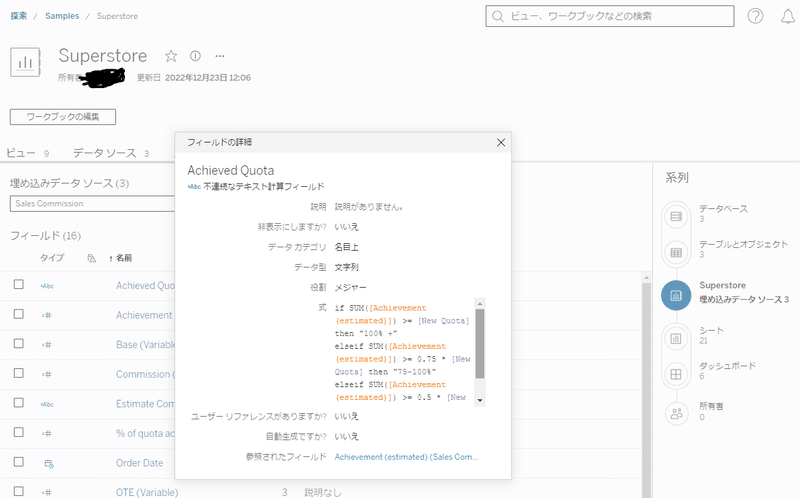Click the Abc icon in dialog subtitle
This screenshot has height=498, width=800.
click(194, 187)
